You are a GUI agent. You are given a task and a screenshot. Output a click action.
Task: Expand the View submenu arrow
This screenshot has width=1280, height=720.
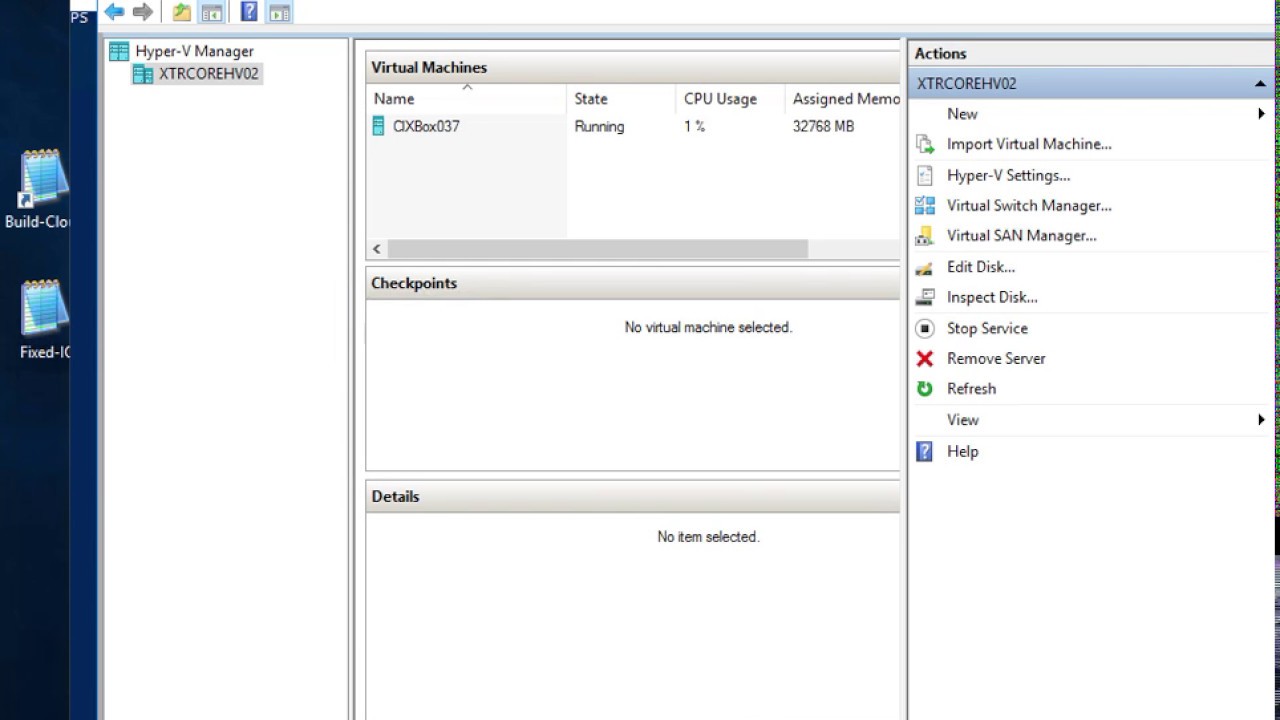click(1262, 420)
